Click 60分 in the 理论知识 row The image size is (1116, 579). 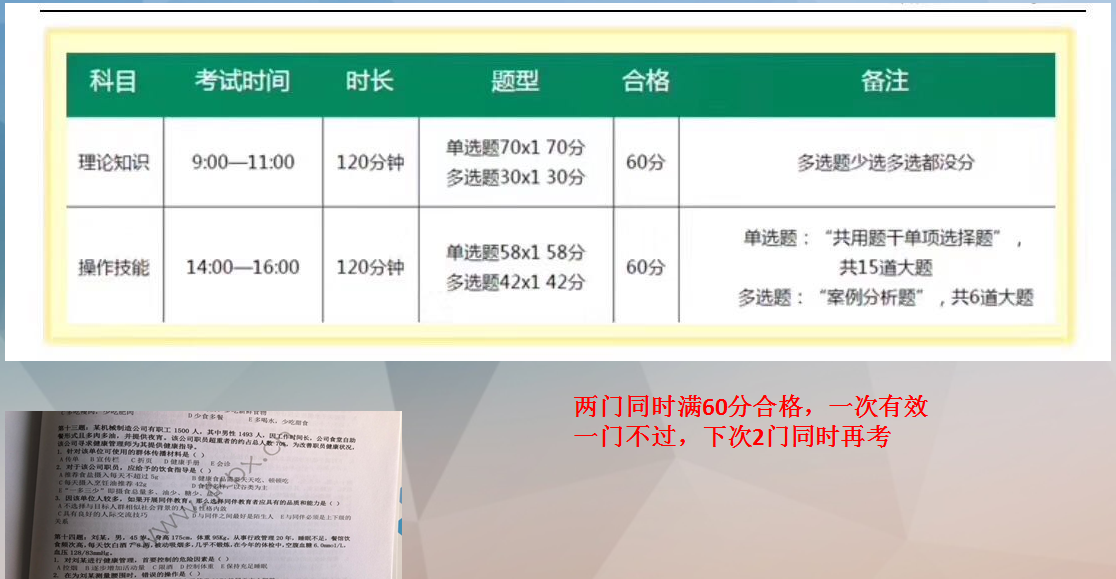click(646, 162)
